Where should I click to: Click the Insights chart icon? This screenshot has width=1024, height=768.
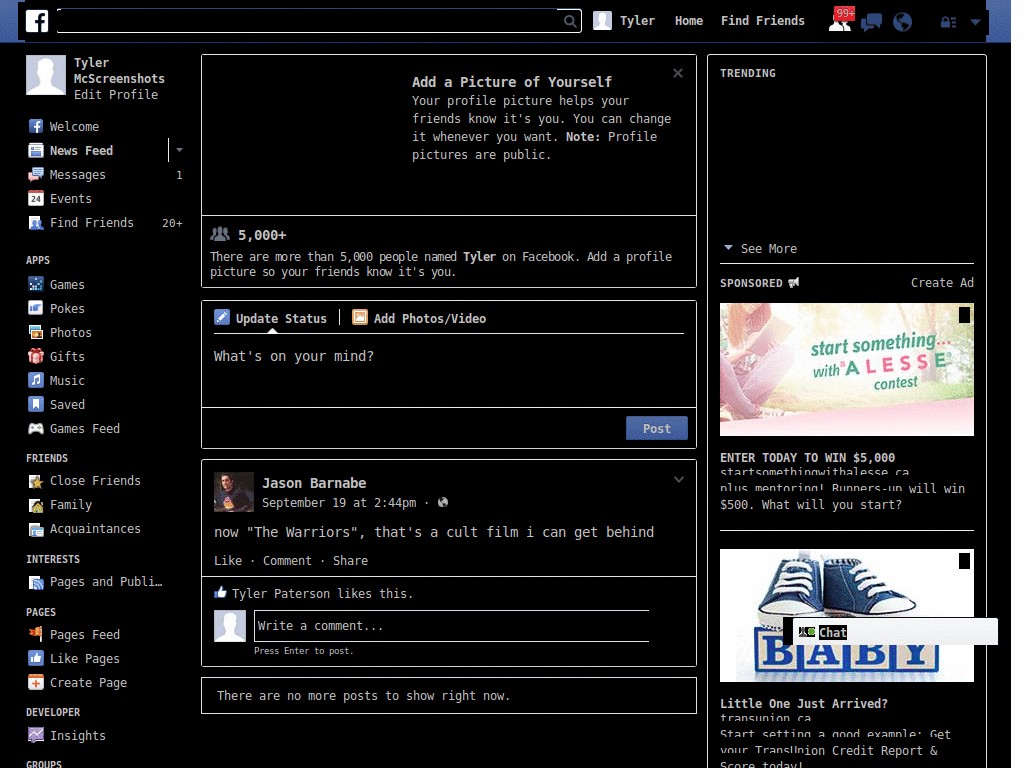pyautogui.click(x=36, y=735)
